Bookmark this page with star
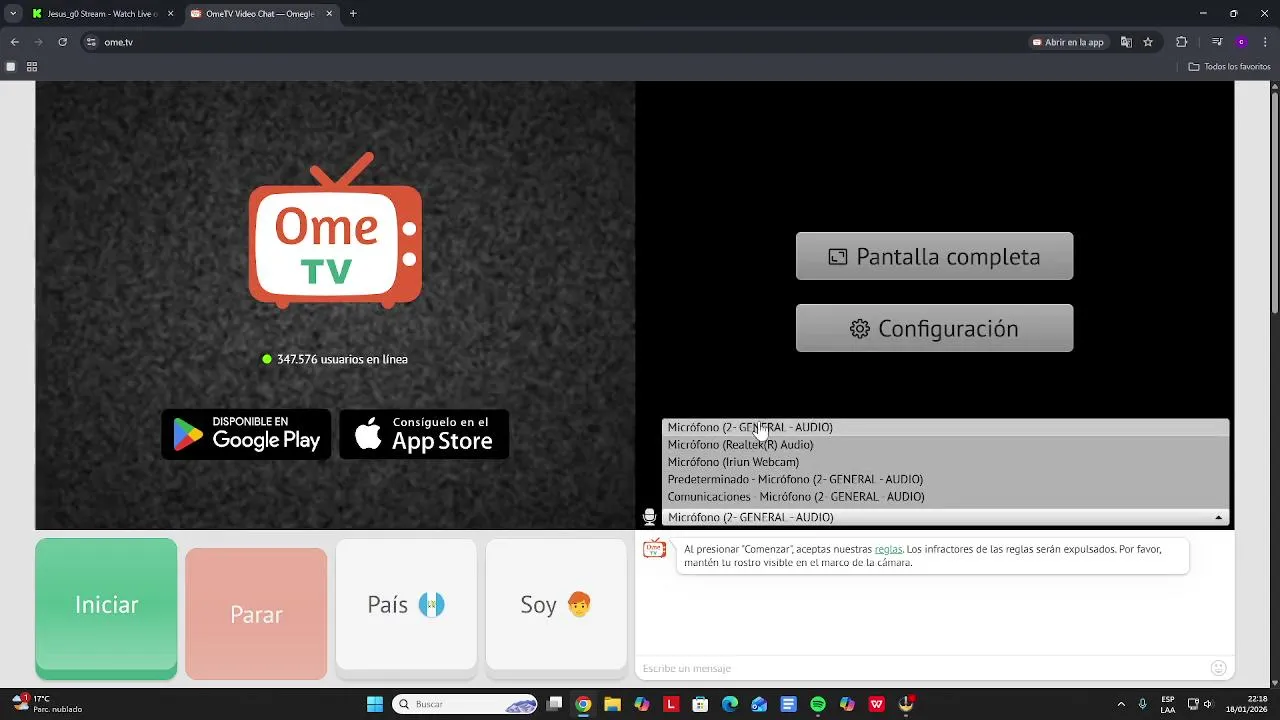This screenshot has height=720, width=1280. coord(1148,42)
